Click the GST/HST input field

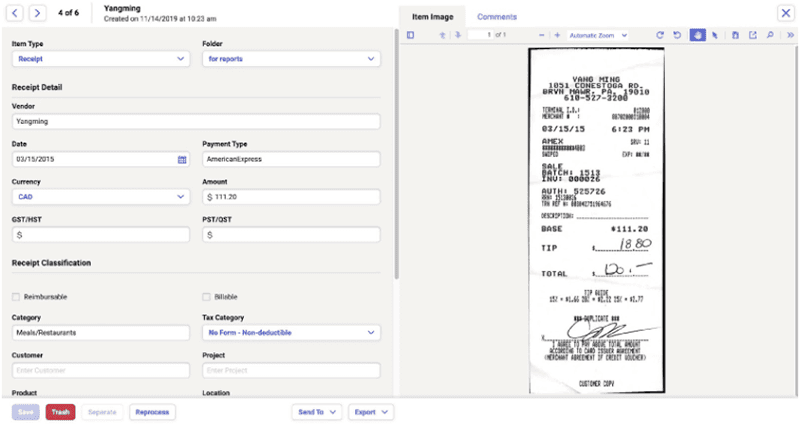(101, 235)
